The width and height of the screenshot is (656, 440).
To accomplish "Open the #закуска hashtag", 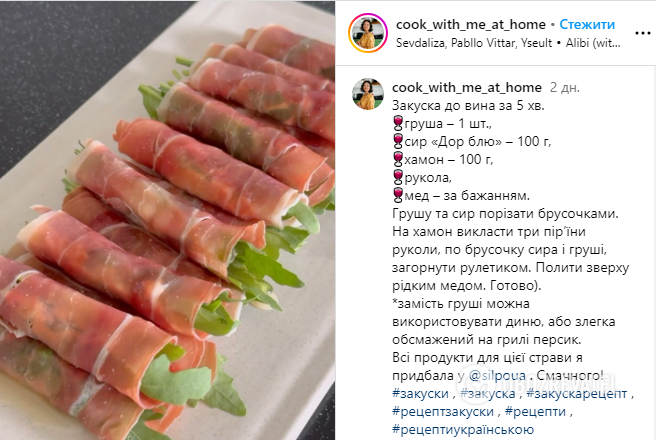I will pyautogui.click(x=487, y=394).
